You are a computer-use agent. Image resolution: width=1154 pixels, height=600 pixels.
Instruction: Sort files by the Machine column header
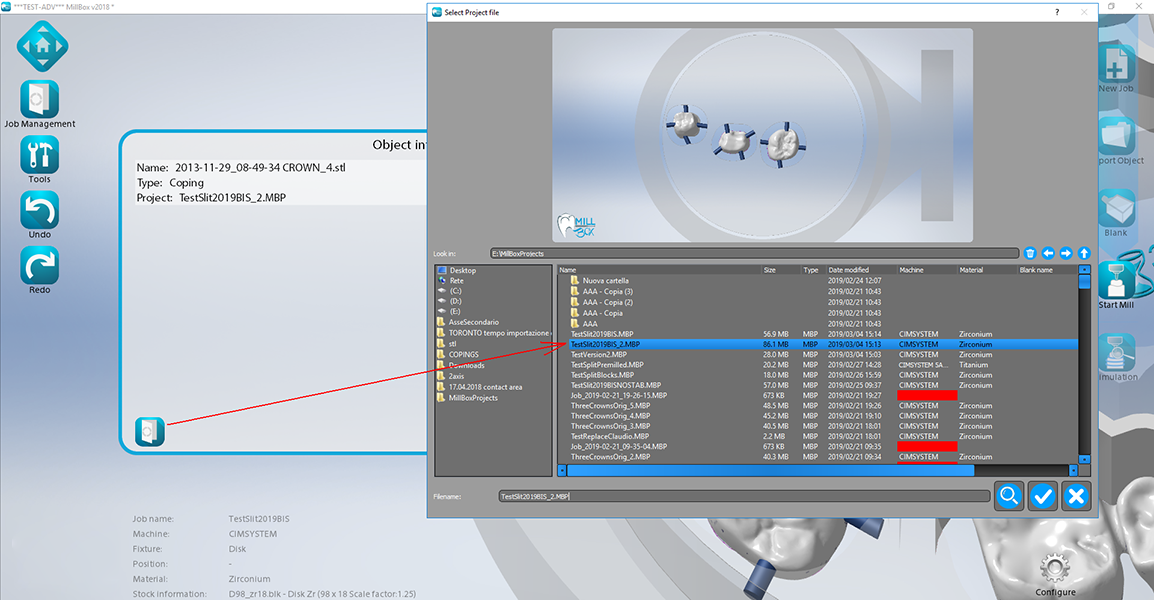pos(927,270)
